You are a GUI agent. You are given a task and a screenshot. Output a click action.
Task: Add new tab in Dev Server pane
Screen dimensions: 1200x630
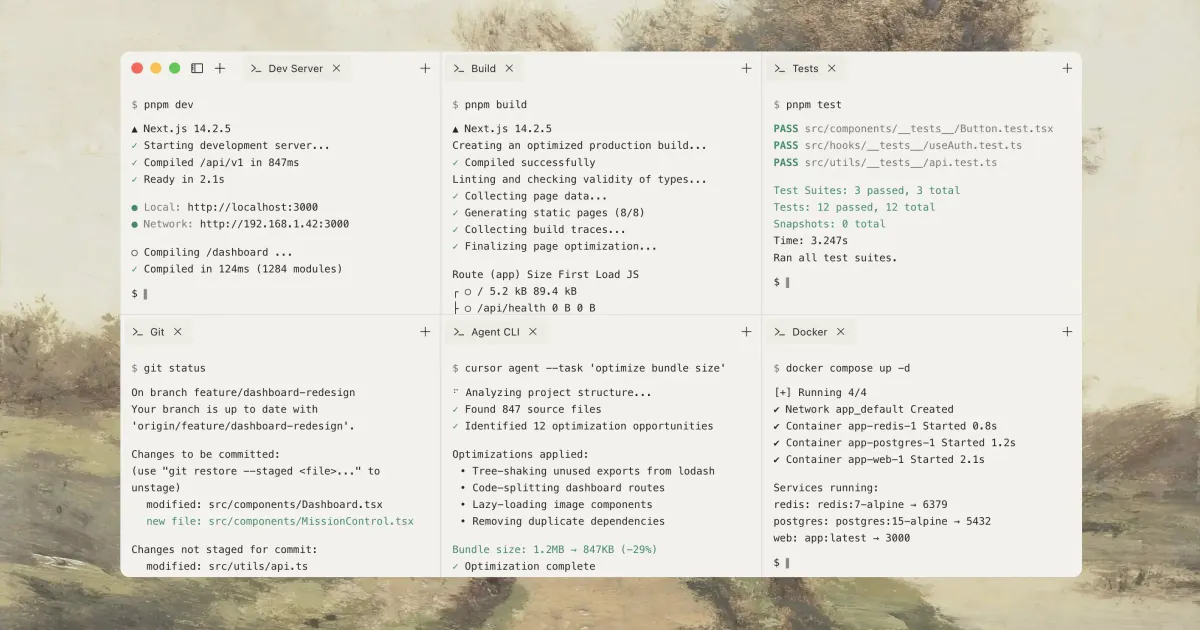click(x=425, y=69)
